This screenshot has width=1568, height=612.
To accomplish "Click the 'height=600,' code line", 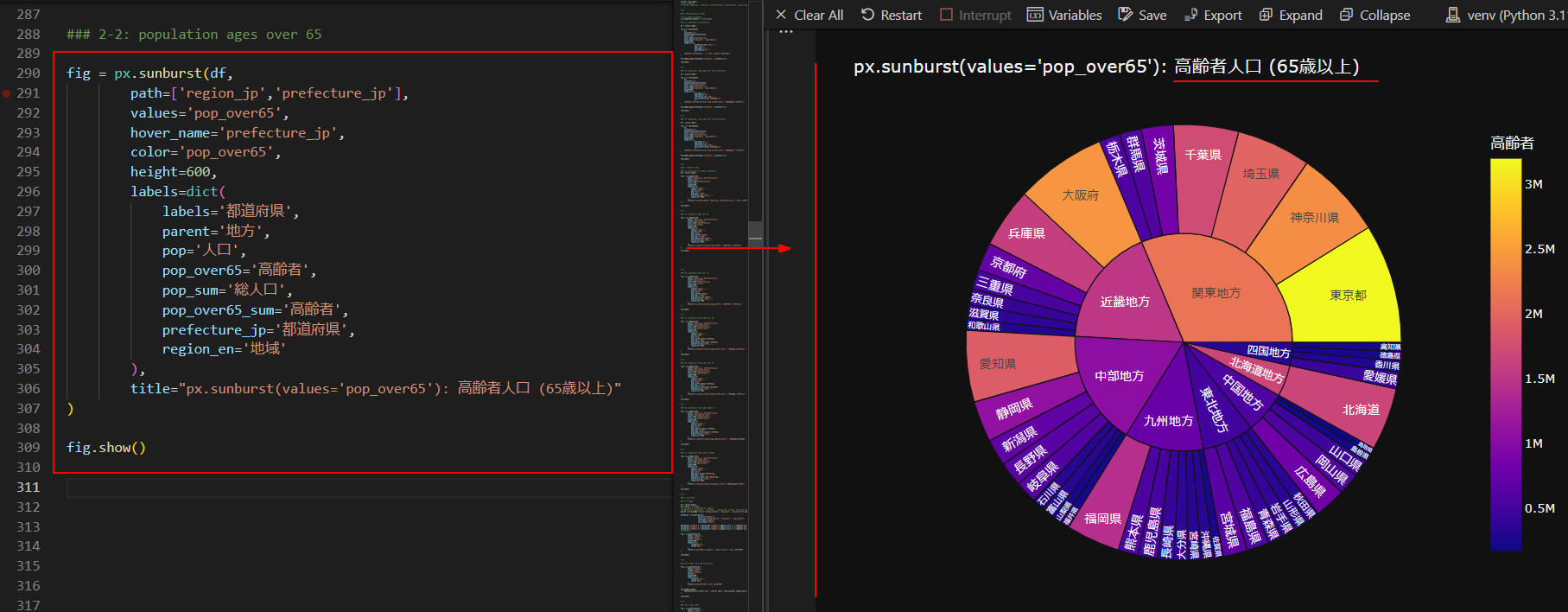I will (174, 172).
